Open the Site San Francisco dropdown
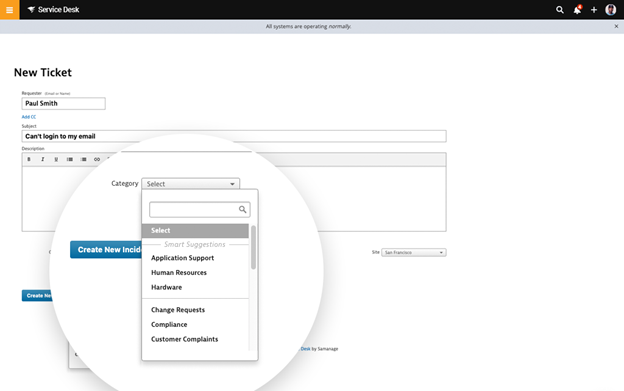 (414, 253)
